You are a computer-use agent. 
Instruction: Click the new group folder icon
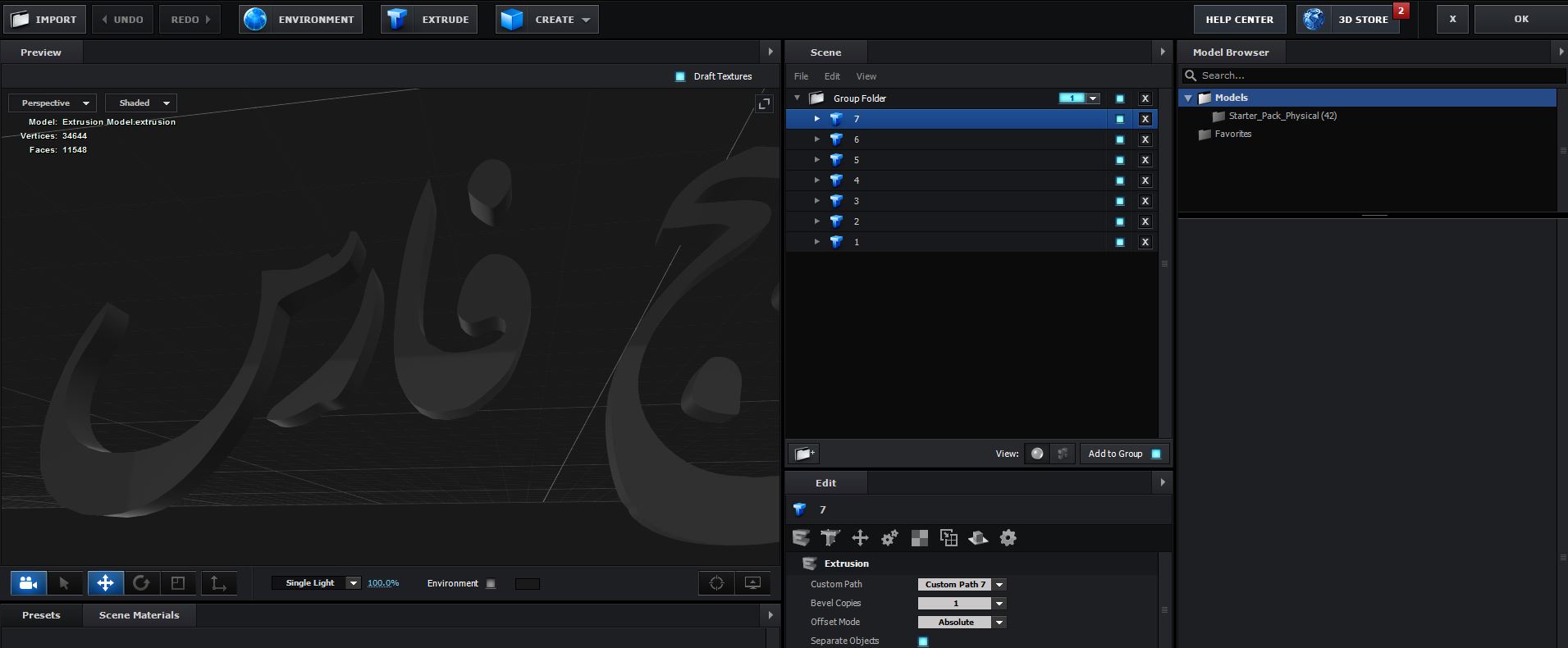coord(804,454)
